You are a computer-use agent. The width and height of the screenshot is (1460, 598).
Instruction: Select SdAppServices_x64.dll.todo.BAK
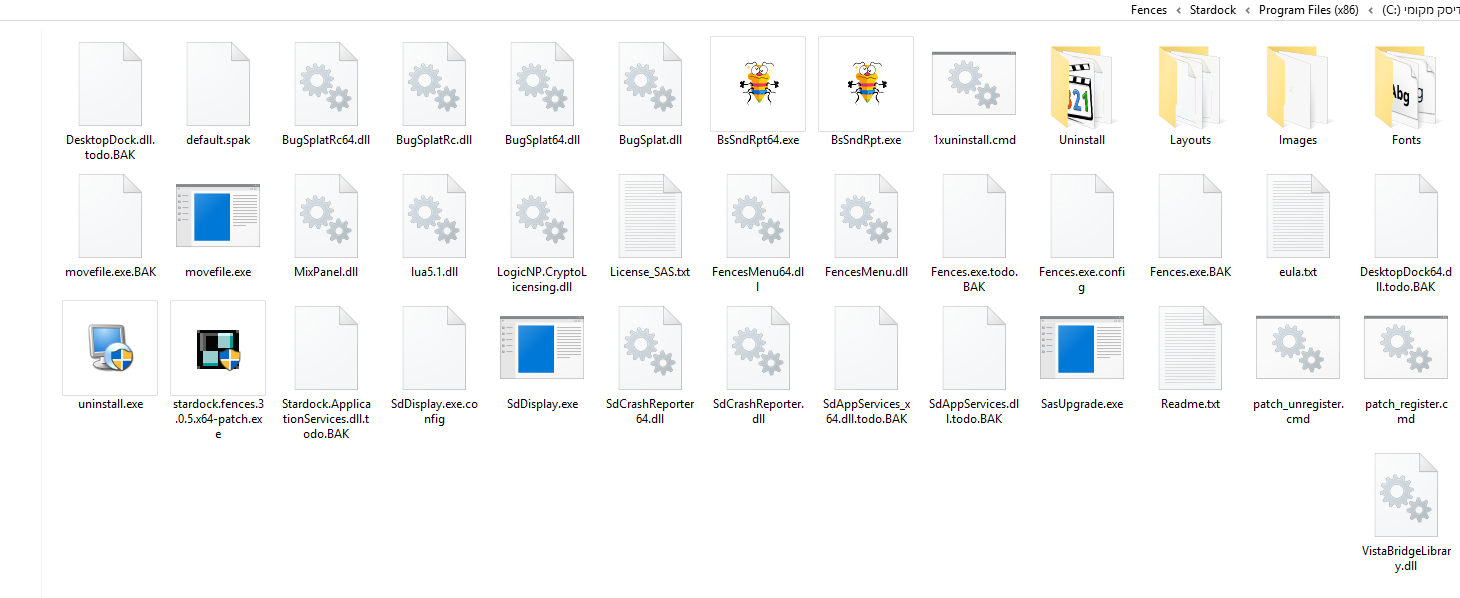point(866,364)
